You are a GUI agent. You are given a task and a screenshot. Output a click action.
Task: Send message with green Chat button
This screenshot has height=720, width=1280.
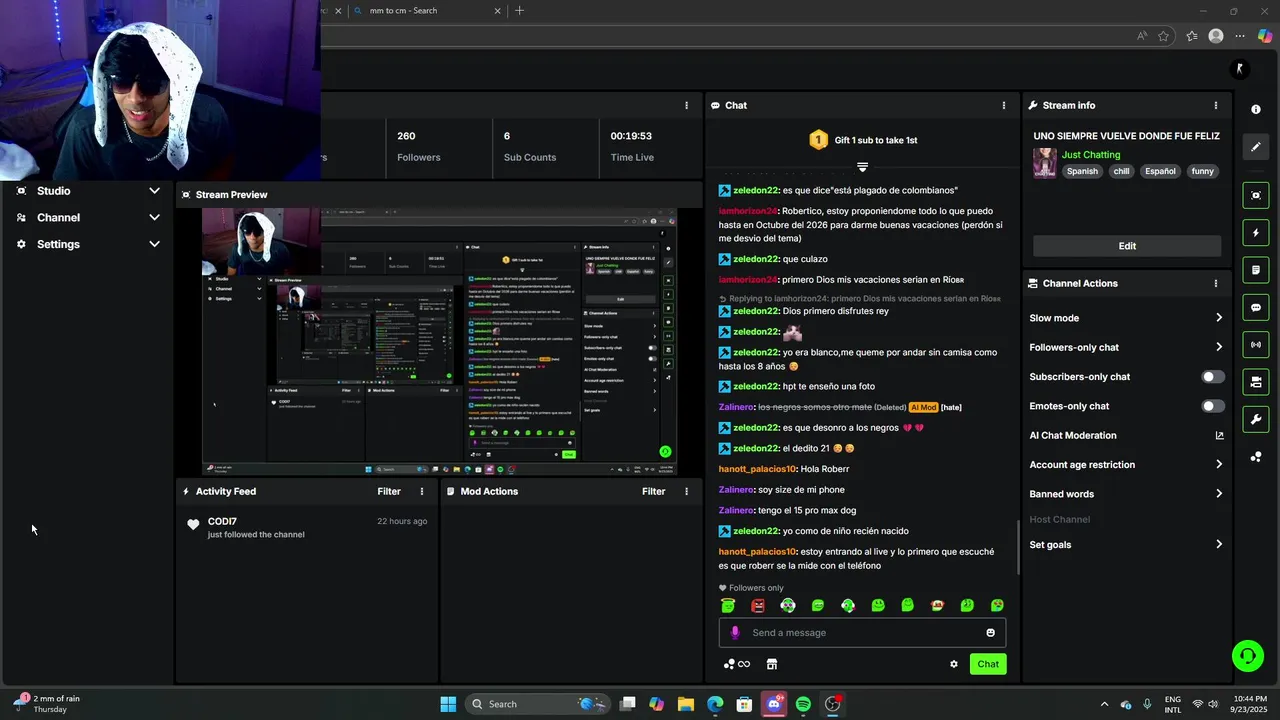point(988,664)
